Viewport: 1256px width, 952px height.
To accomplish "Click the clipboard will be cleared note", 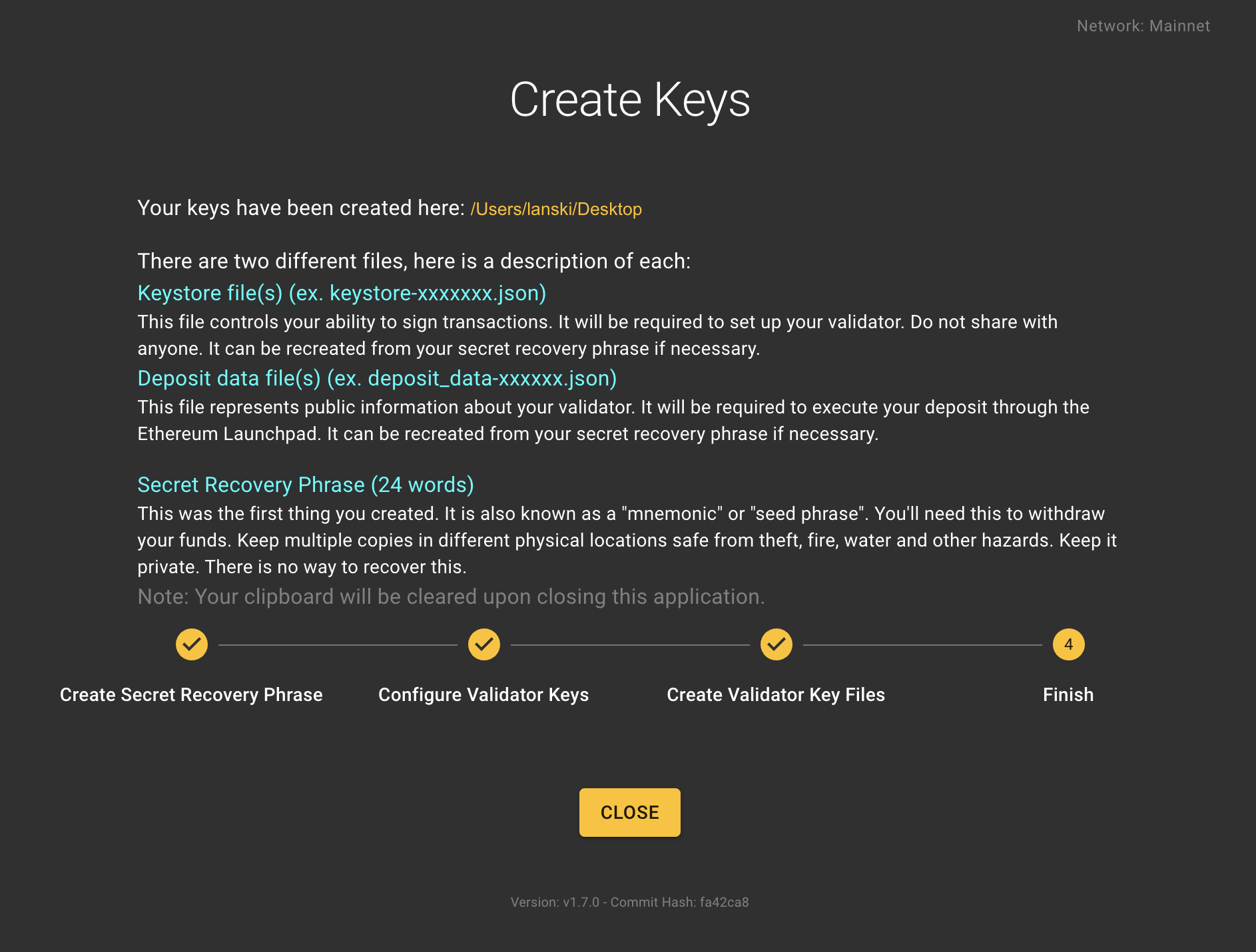I will point(451,596).
